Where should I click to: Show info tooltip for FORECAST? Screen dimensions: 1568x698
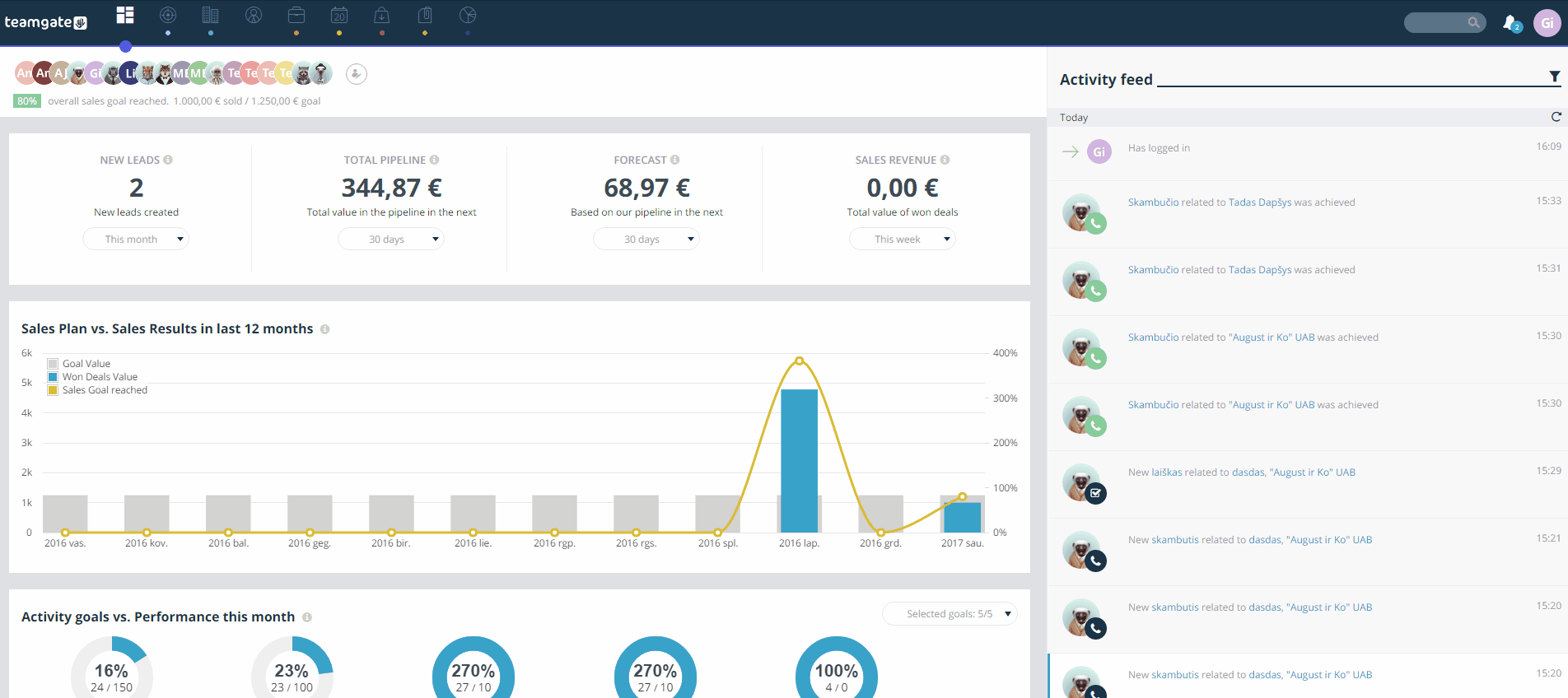coord(674,160)
